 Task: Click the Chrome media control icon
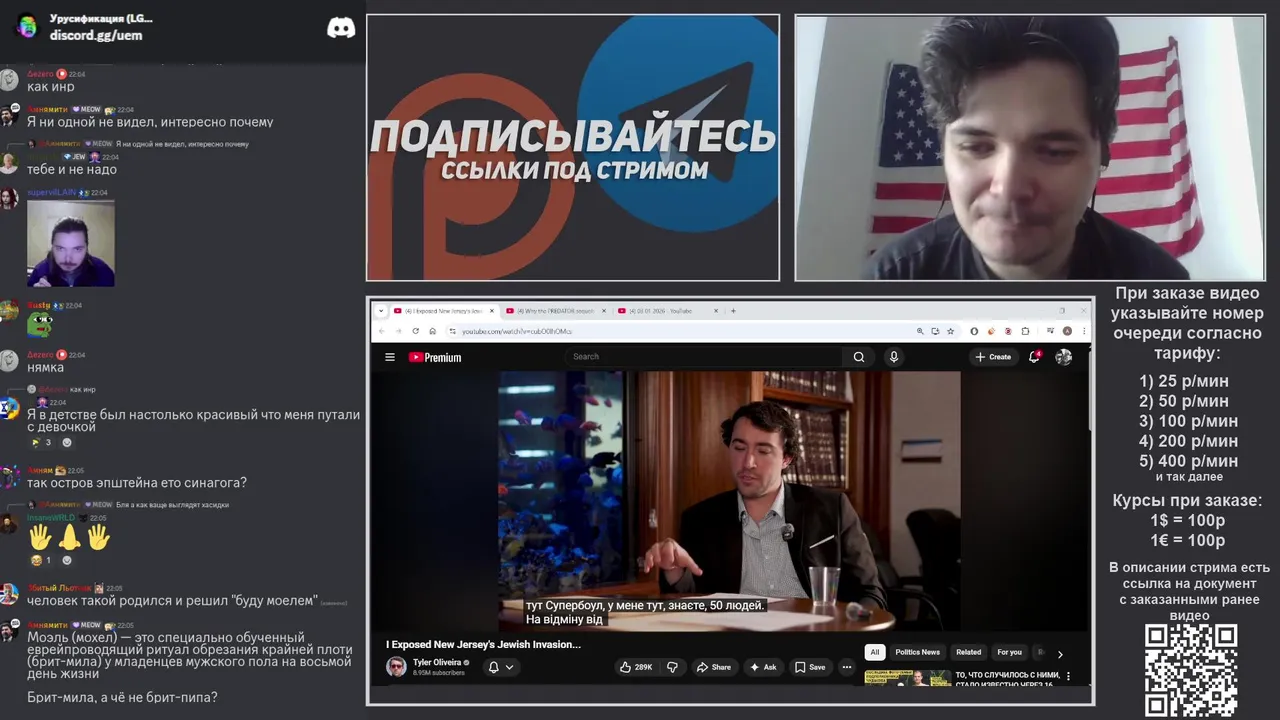[x=1050, y=331]
